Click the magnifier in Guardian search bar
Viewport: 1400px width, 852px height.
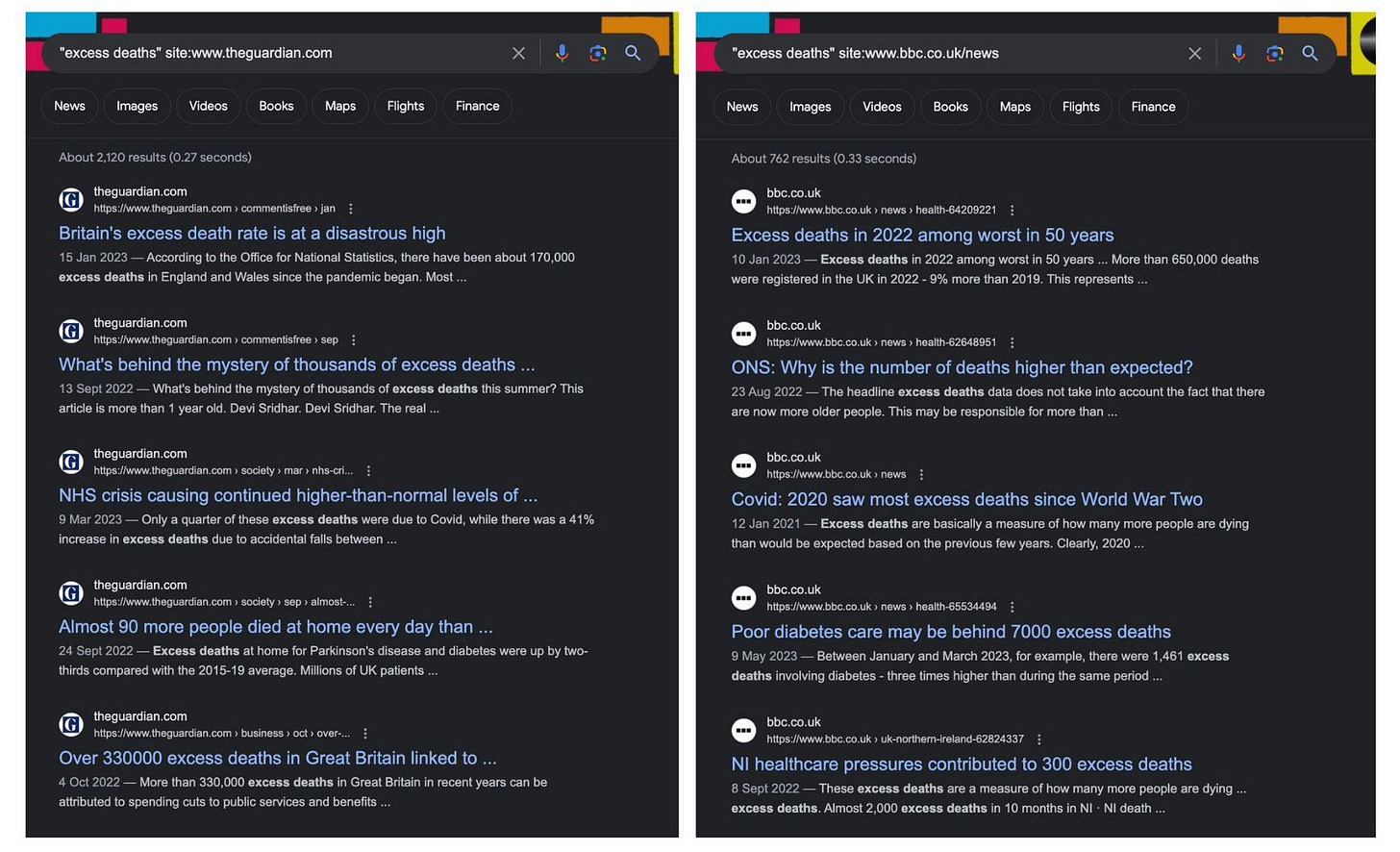coord(633,53)
